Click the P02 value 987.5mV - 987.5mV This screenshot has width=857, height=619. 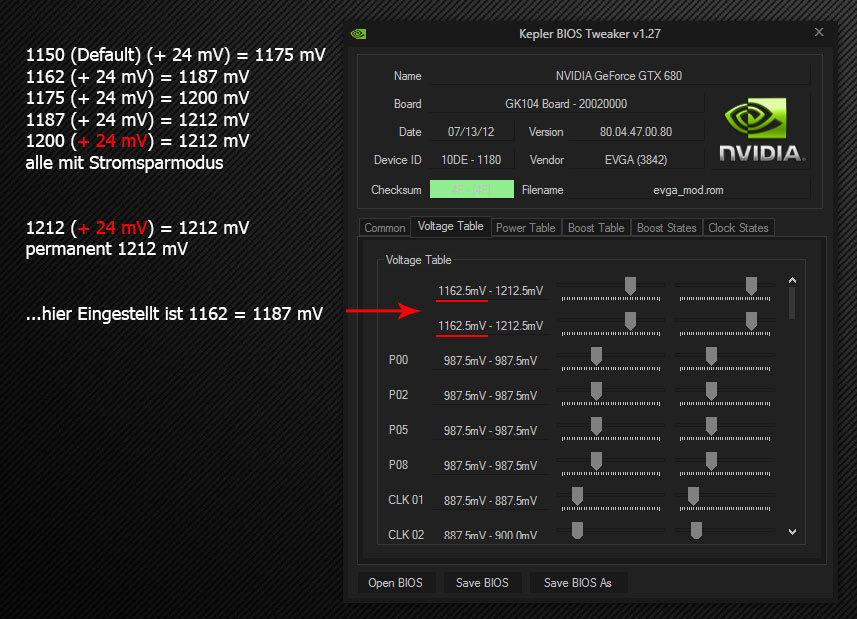pyautogui.click(x=490, y=396)
